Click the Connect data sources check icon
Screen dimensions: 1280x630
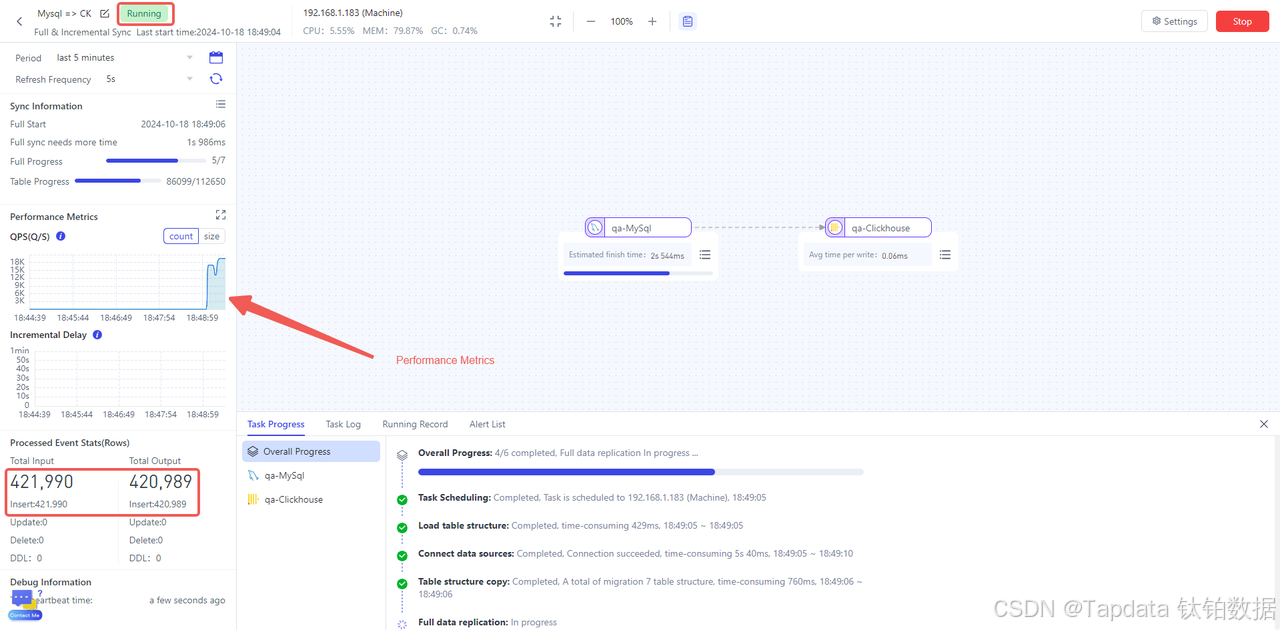point(402,555)
